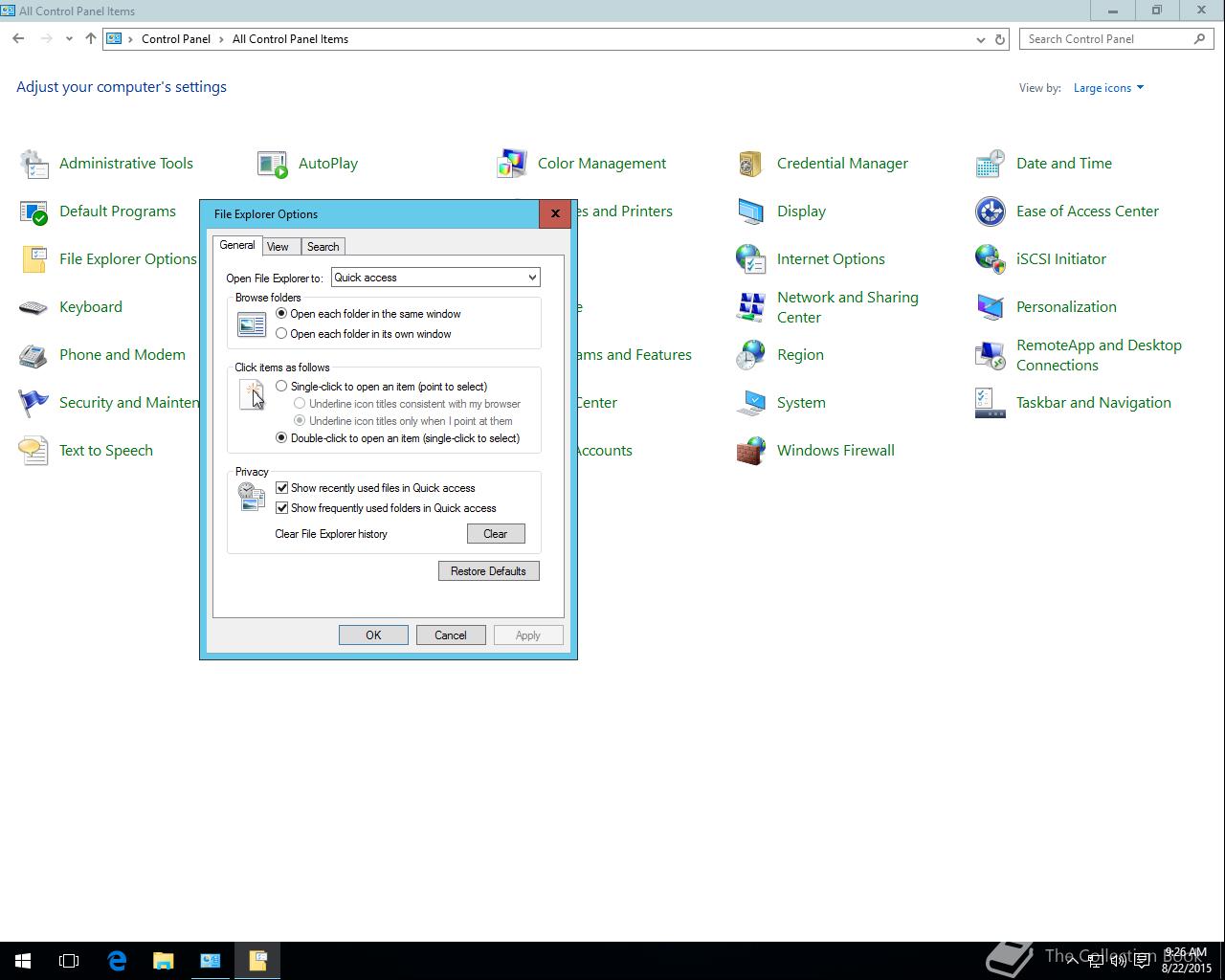This screenshot has height=980, width=1225.
Task: Click Clear to erase File Explorer history
Action: click(496, 534)
